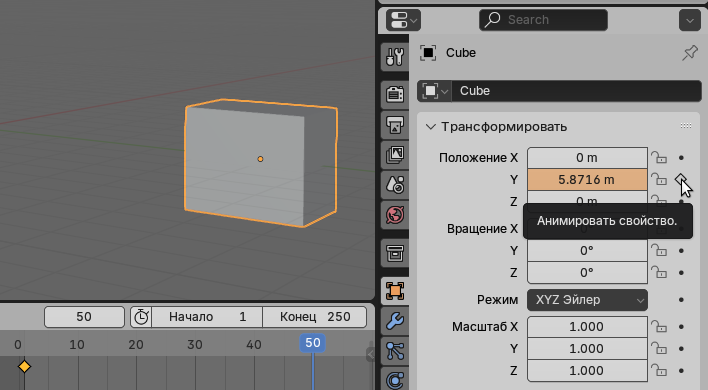Open the Scene properties tab
Image resolution: width=708 pixels, height=390 pixels.
pos(395,185)
